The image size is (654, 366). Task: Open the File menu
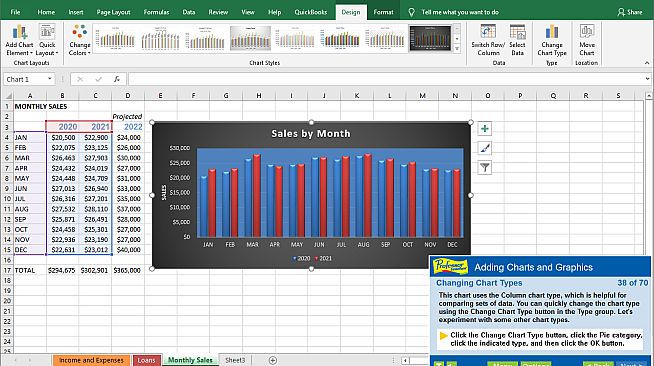(x=15, y=12)
